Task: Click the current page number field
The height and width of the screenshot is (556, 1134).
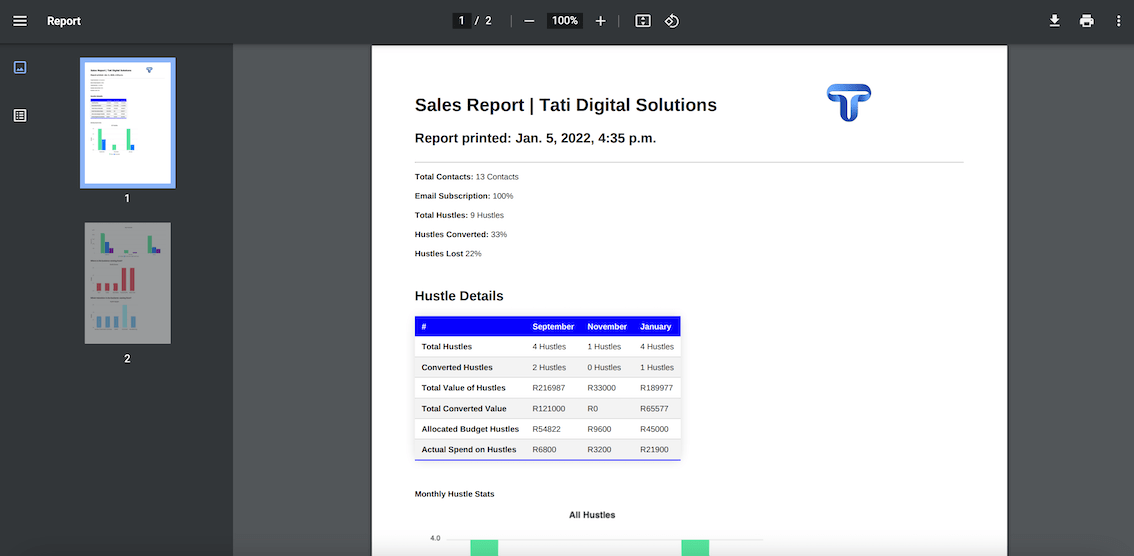Action: coord(461,21)
